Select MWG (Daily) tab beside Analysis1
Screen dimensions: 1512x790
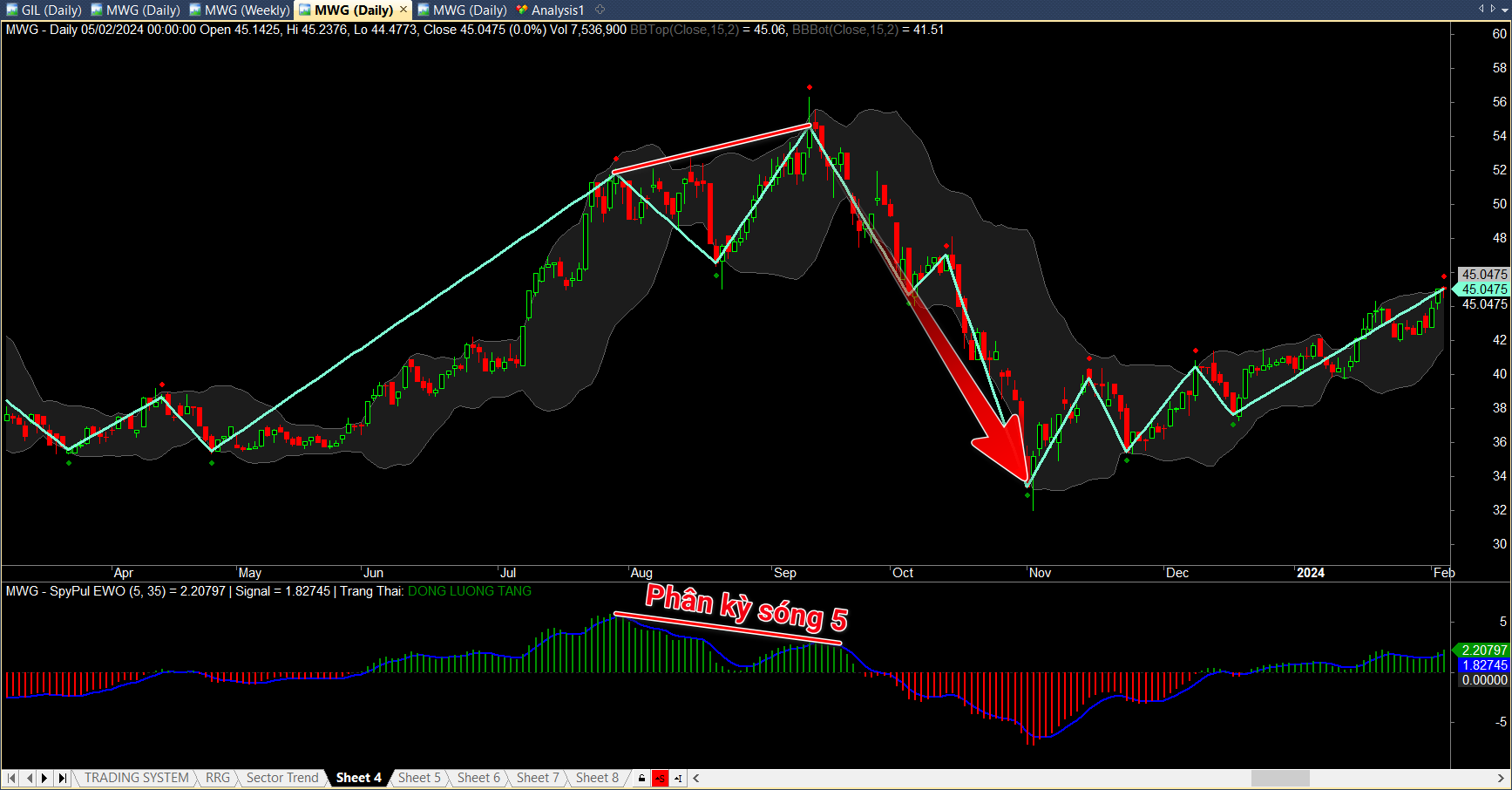[x=462, y=10]
